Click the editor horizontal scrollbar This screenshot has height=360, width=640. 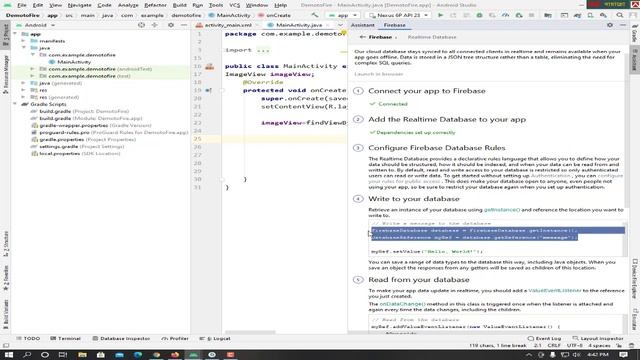(250, 332)
